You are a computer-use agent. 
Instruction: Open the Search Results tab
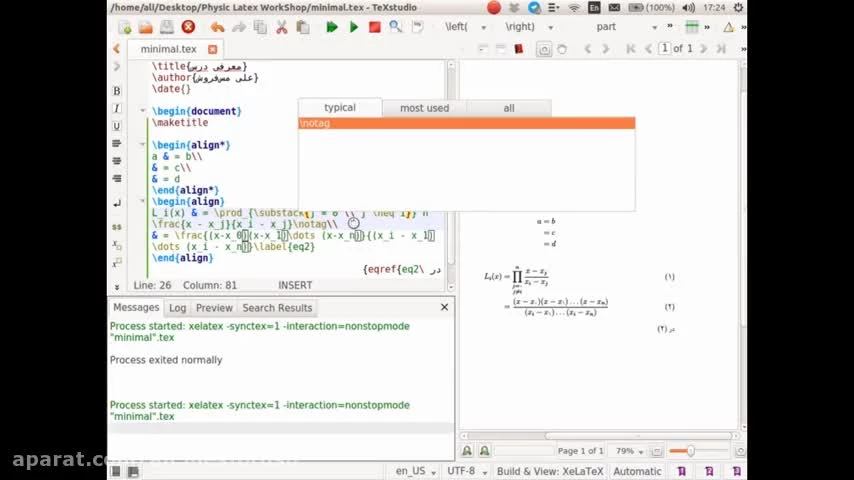277,308
